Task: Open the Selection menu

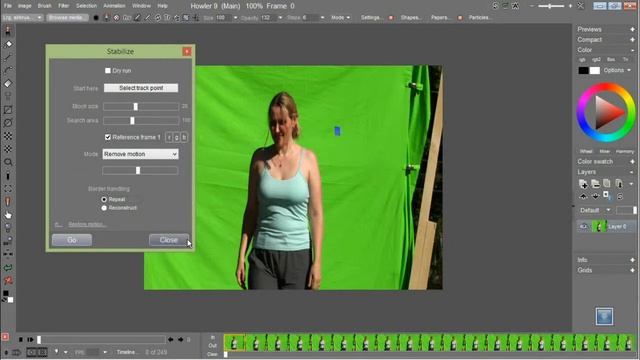Action: (x=86, y=6)
